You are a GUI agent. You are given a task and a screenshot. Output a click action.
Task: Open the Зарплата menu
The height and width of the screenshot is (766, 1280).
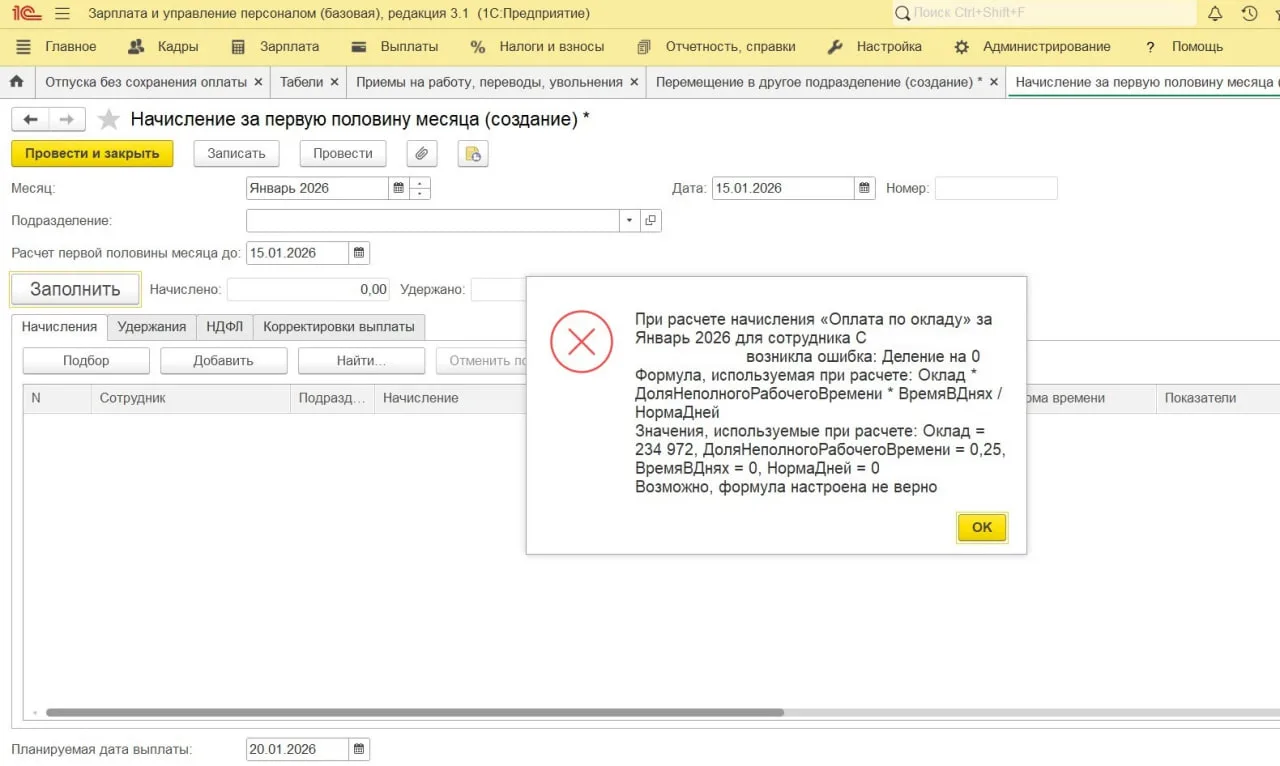[275, 46]
